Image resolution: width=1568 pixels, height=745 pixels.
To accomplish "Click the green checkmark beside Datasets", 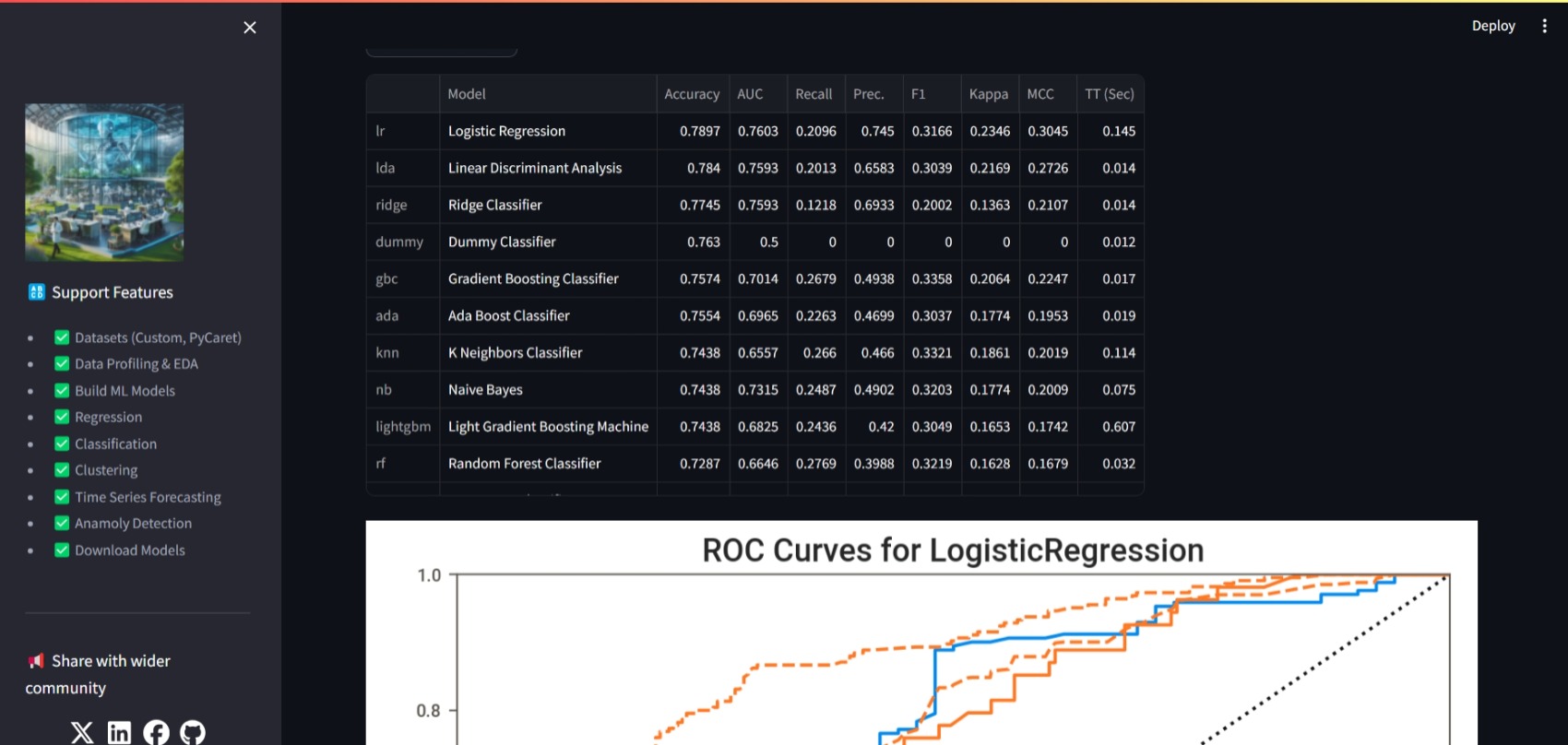I will click(62, 337).
